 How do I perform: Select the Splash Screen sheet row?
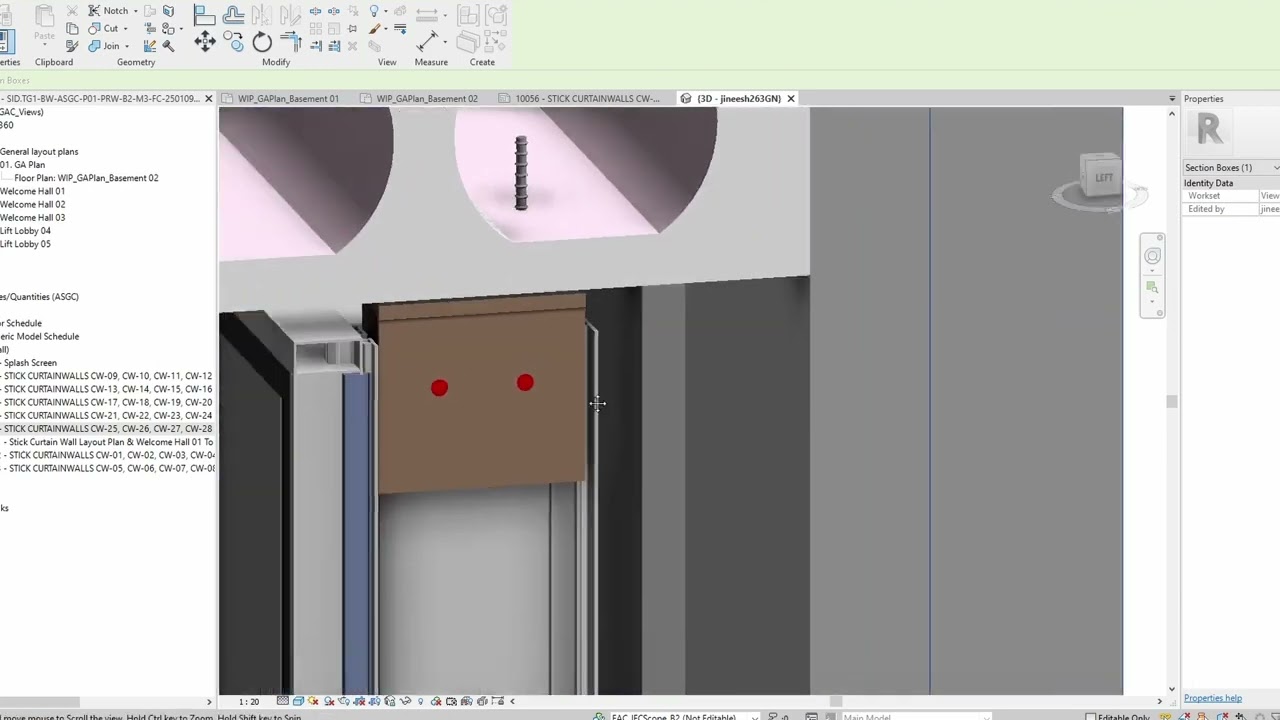coord(29,362)
